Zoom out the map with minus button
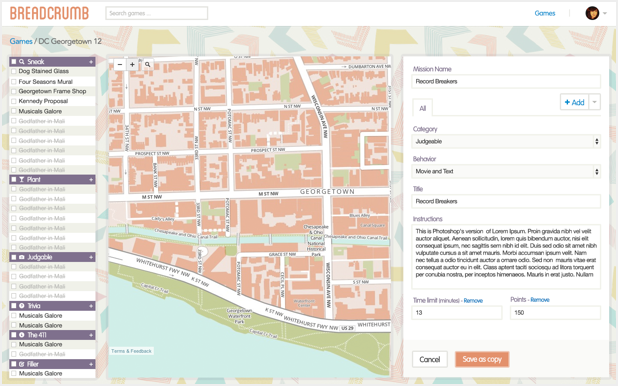 (x=120, y=65)
